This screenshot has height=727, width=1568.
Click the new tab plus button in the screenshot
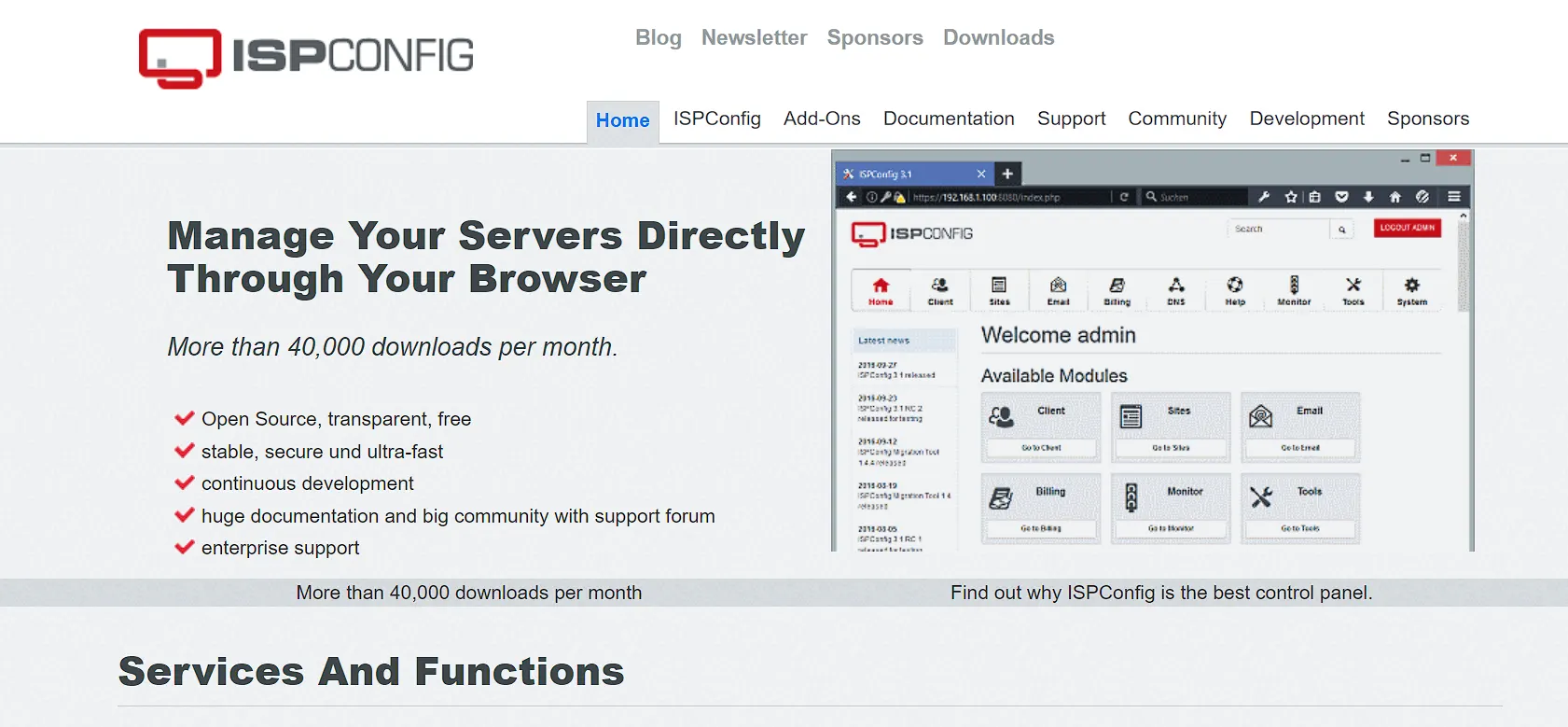(1007, 174)
